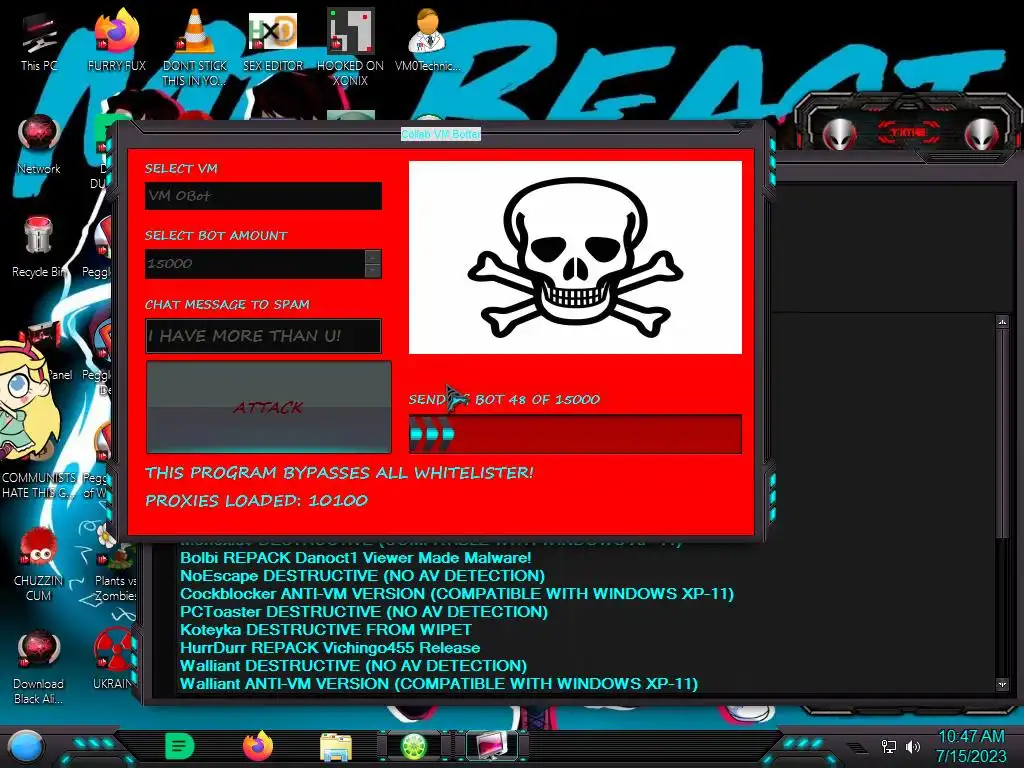Open the Plants vs Zombies shortcut
The width and height of the screenshot is (1024, 768).
tap(115, 564)
